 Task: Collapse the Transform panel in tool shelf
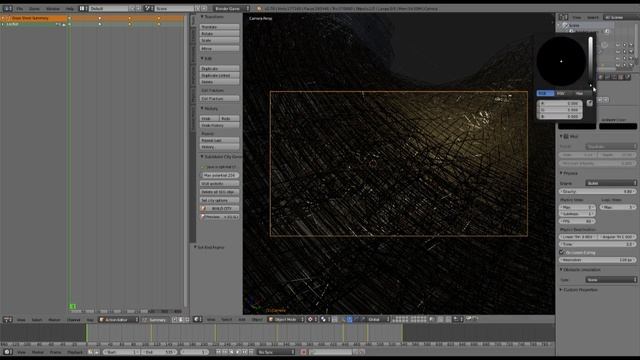202,17
